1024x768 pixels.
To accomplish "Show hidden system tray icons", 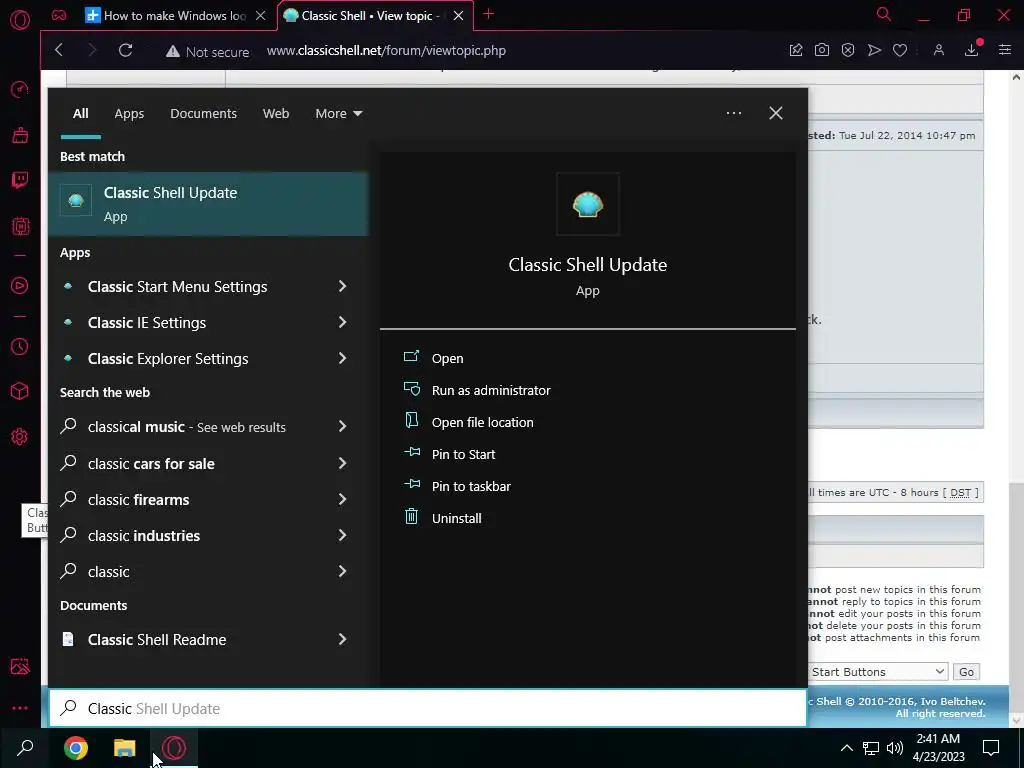I will pyautogui.click(x=846, y=748).
